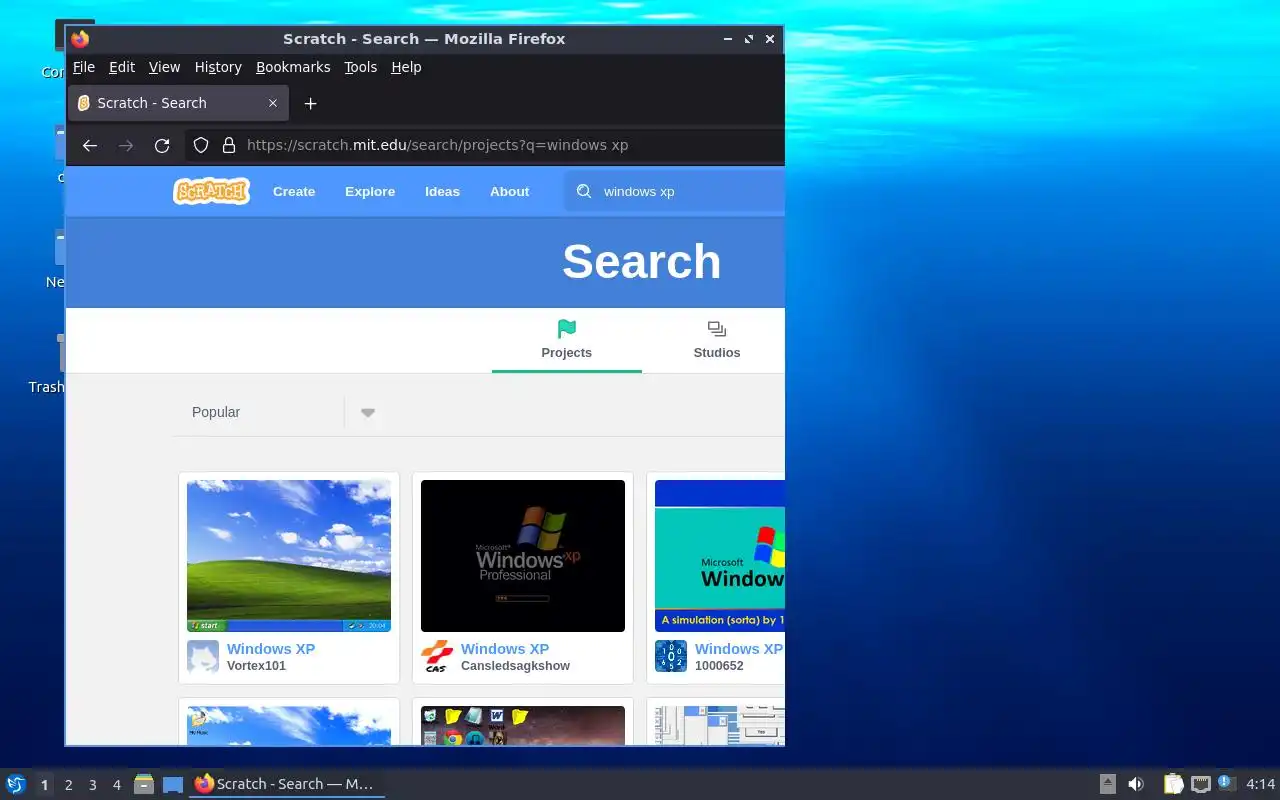The width and height of the screenshot is (1280, 800).
Task: Open the file manager from the taskbar
Action: click(143, 784)
